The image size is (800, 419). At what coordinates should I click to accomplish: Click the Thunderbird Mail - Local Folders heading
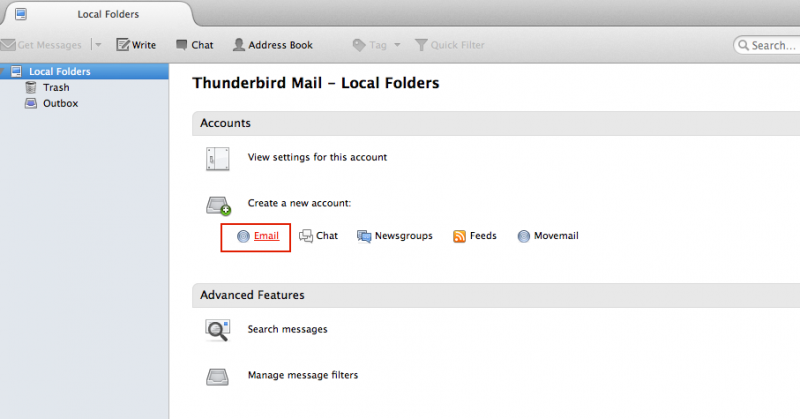(316, 83)
